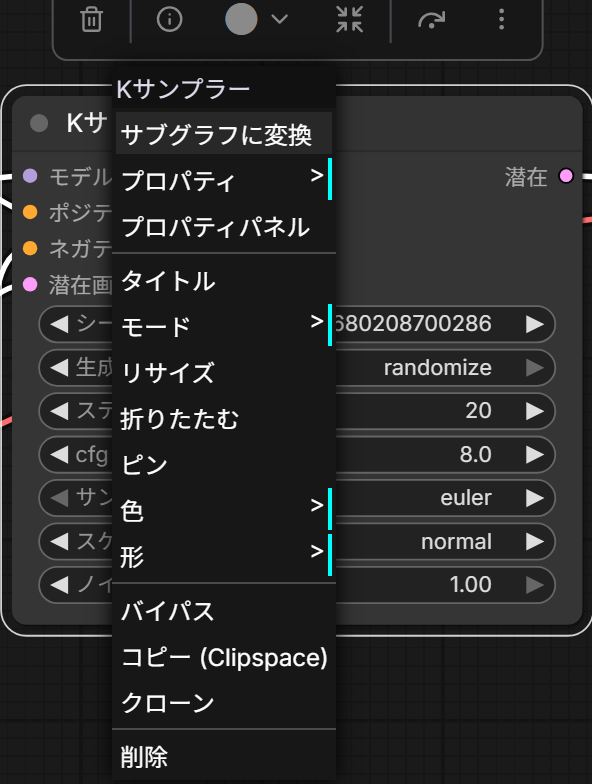Choose 折りたたむ to collapse node
The image size is (592, 784).
224,418
